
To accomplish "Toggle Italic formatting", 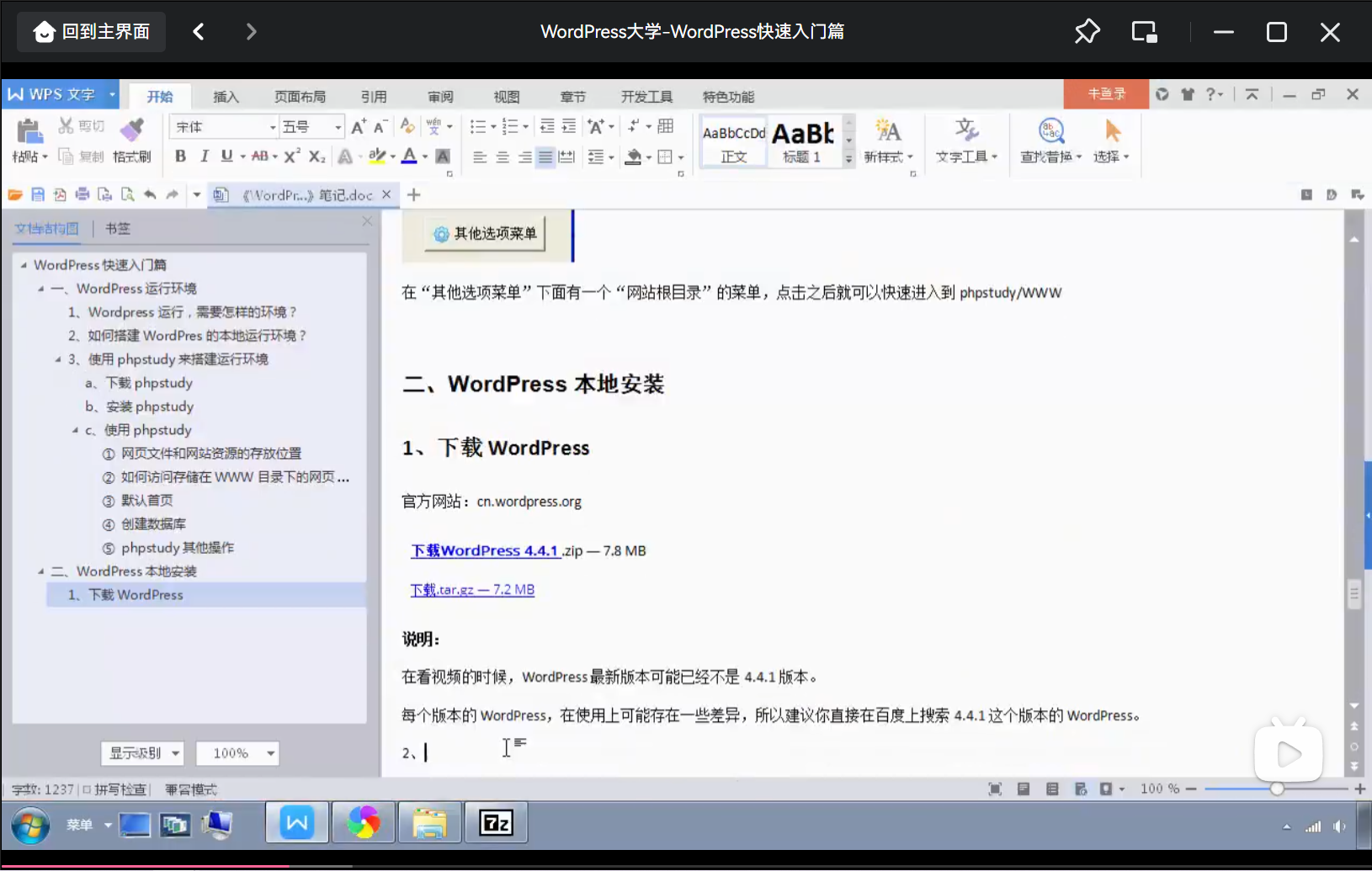I will tap(204, 156).
